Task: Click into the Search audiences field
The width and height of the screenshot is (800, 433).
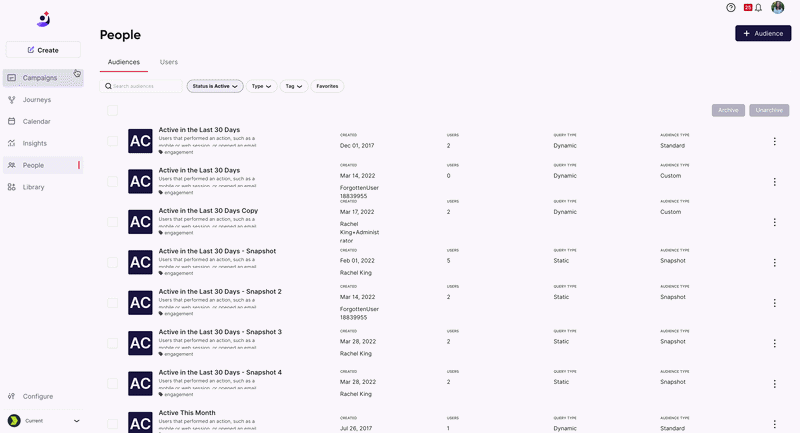Action: point(141,86)
